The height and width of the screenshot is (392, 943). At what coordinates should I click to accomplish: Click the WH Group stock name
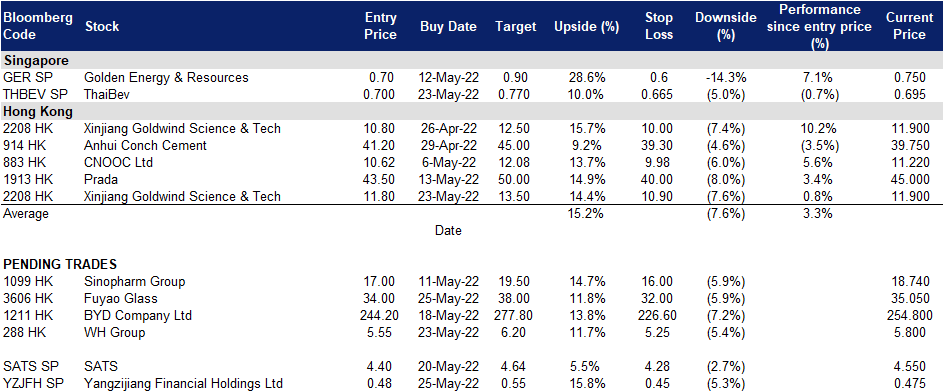(115, 332)
